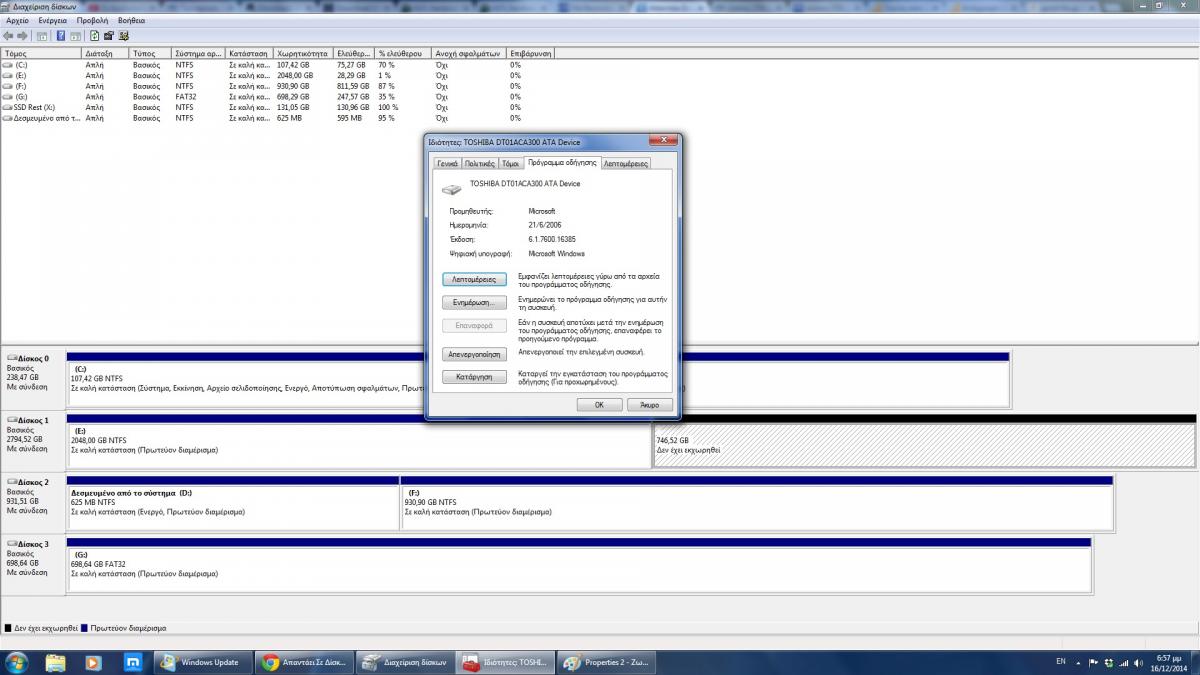Click the Λεπτομέρειες driver details button
Viewport: 1200px width, 675px height.
tap(474, 280)
